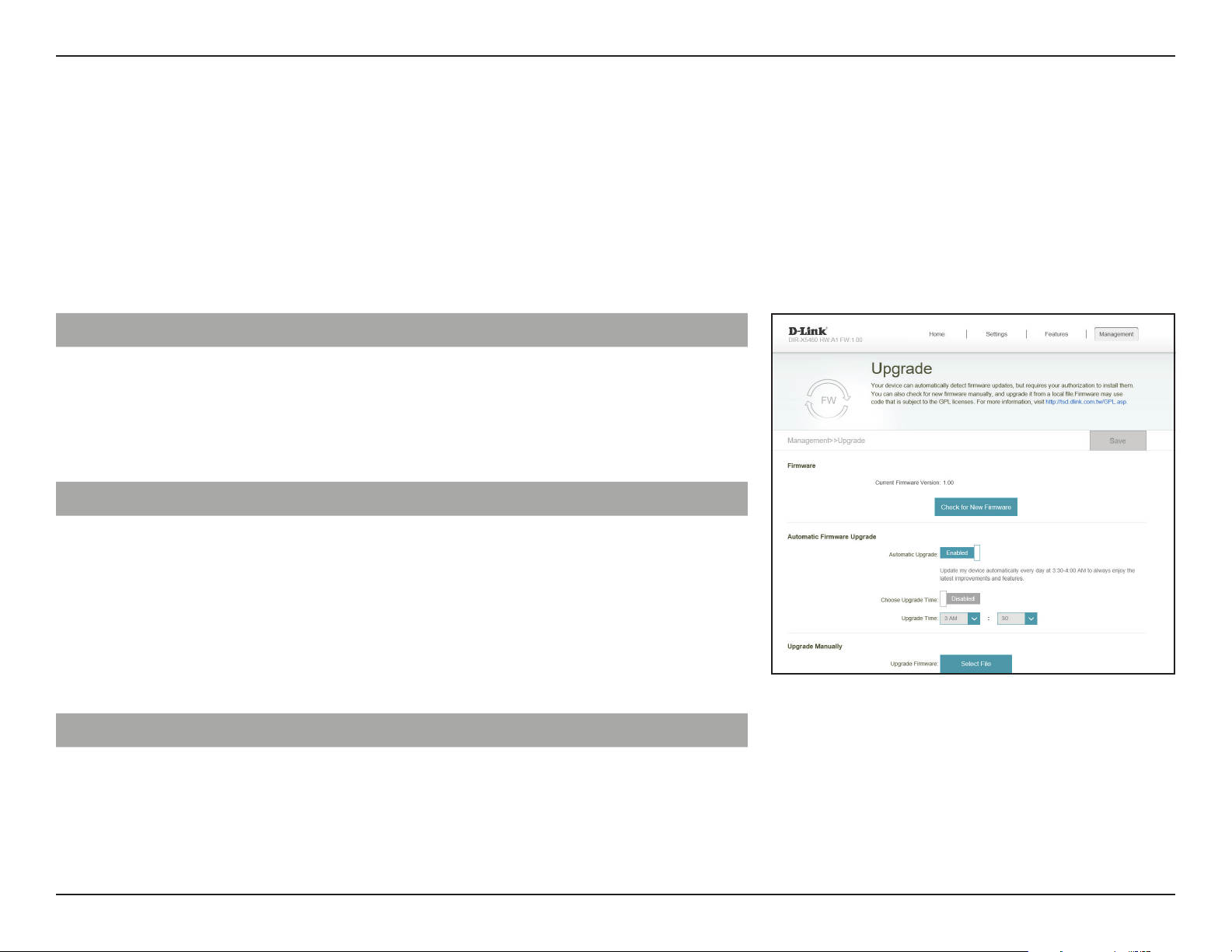Toggle the Choose Upgrade Time switch

pos(960,598)
